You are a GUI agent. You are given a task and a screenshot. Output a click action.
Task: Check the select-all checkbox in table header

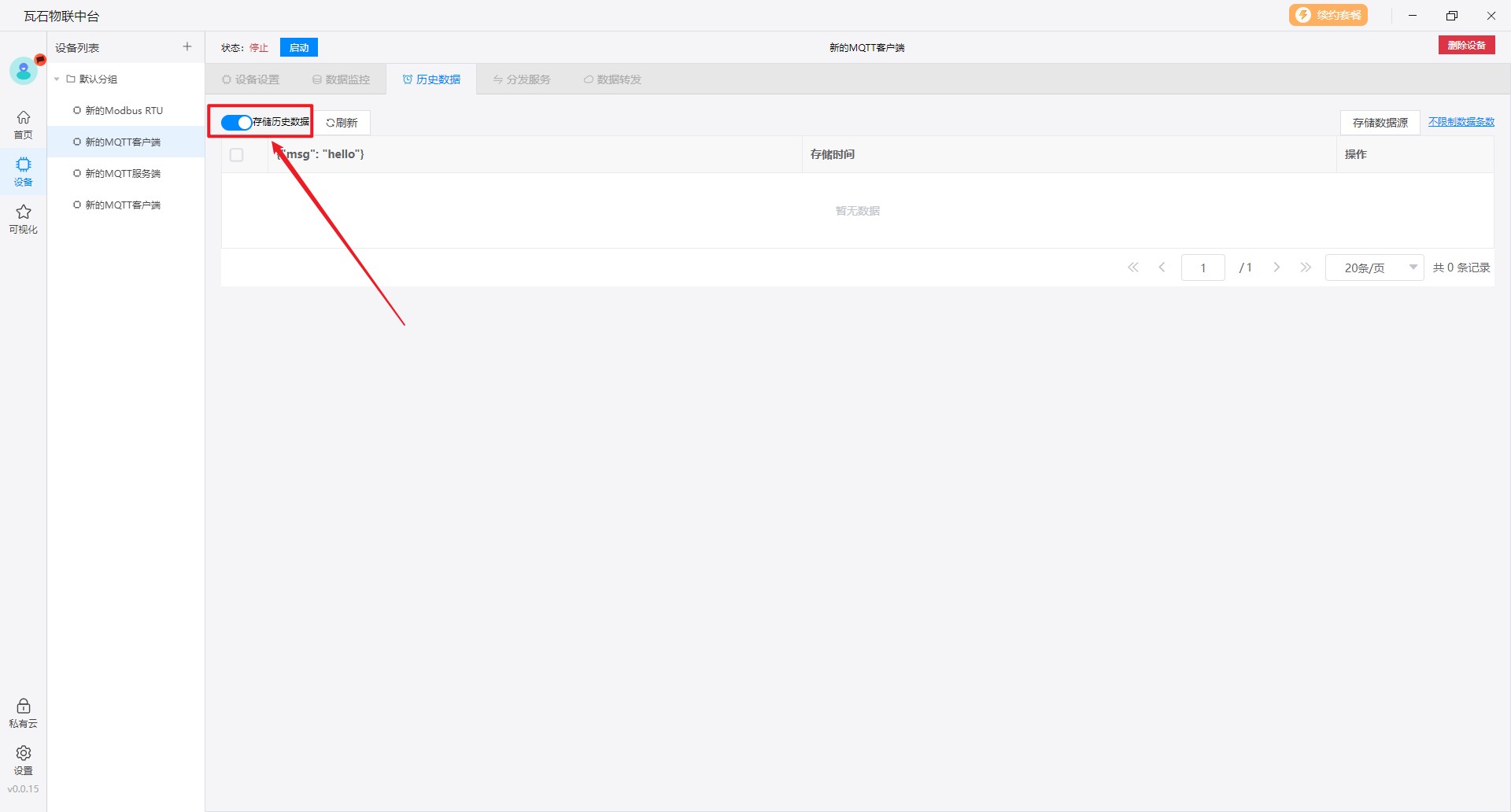tap(237, 155)
